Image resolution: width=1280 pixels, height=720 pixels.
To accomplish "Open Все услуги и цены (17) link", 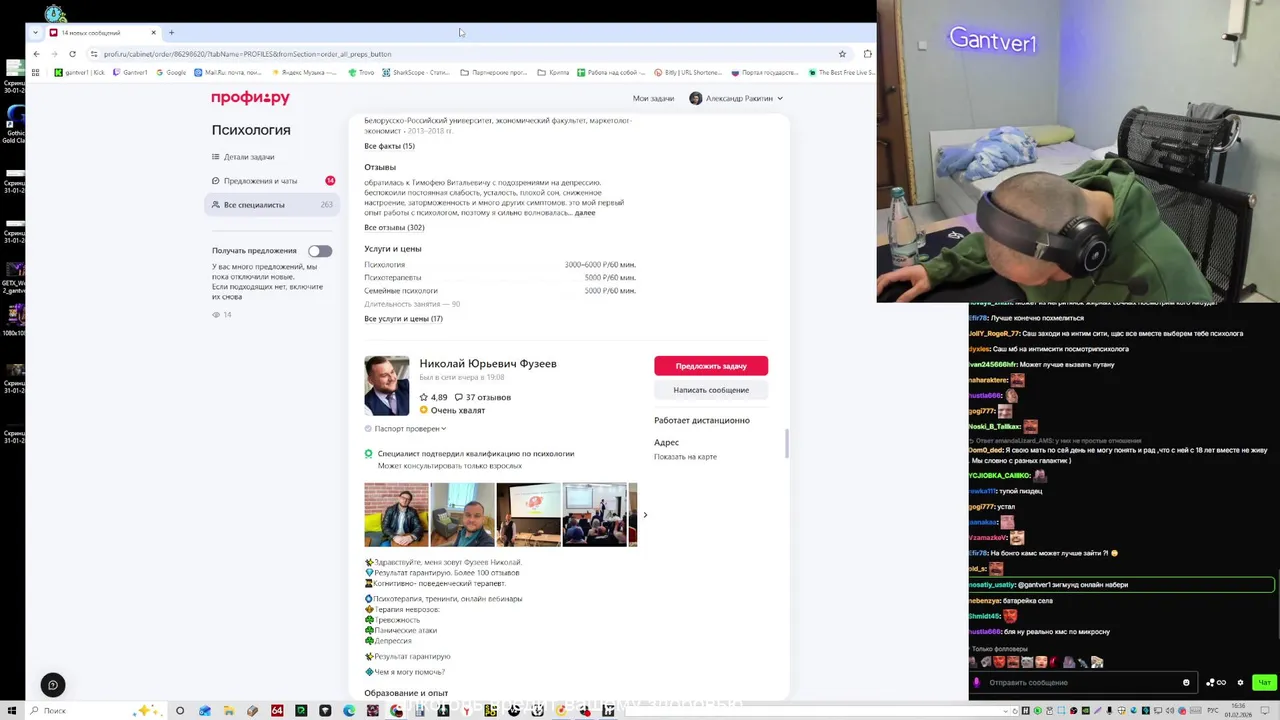I will [x=403, y=318].
